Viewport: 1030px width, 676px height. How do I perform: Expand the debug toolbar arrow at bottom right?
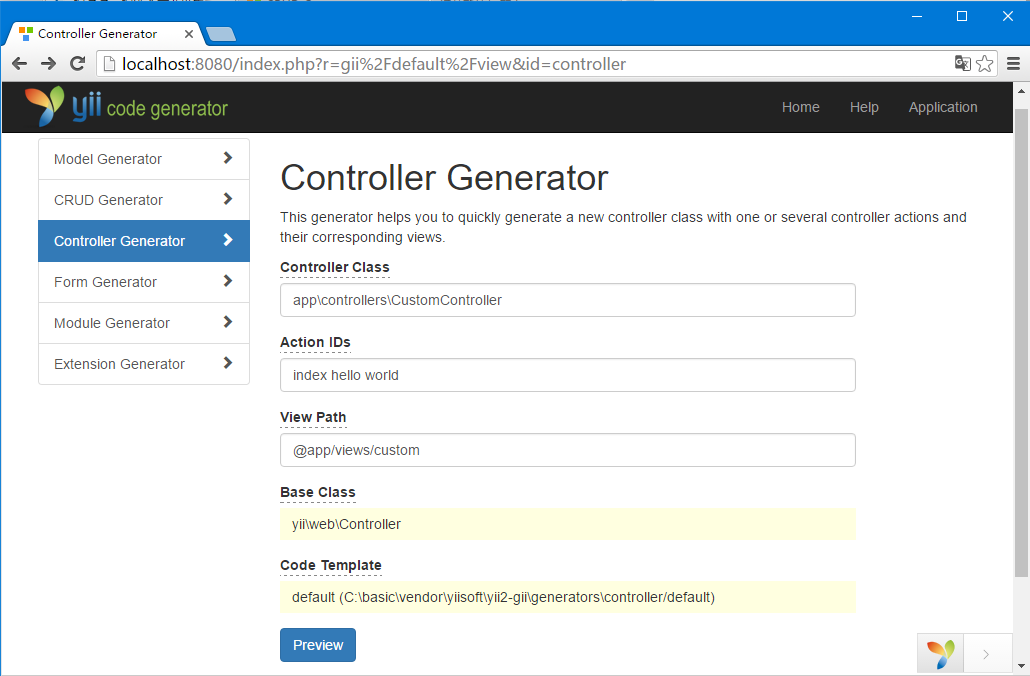tap(986, 654)
